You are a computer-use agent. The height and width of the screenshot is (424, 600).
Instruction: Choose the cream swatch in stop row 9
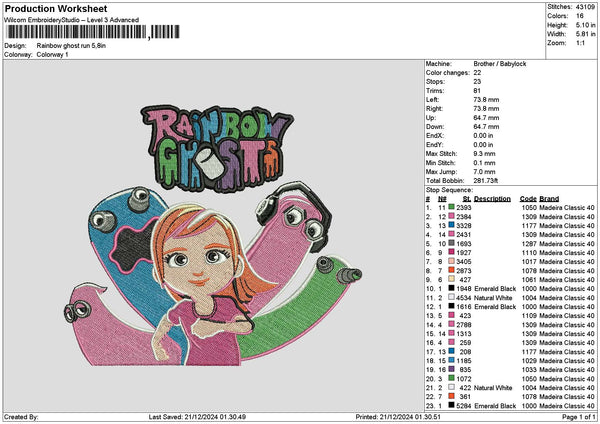click(452, 279)
